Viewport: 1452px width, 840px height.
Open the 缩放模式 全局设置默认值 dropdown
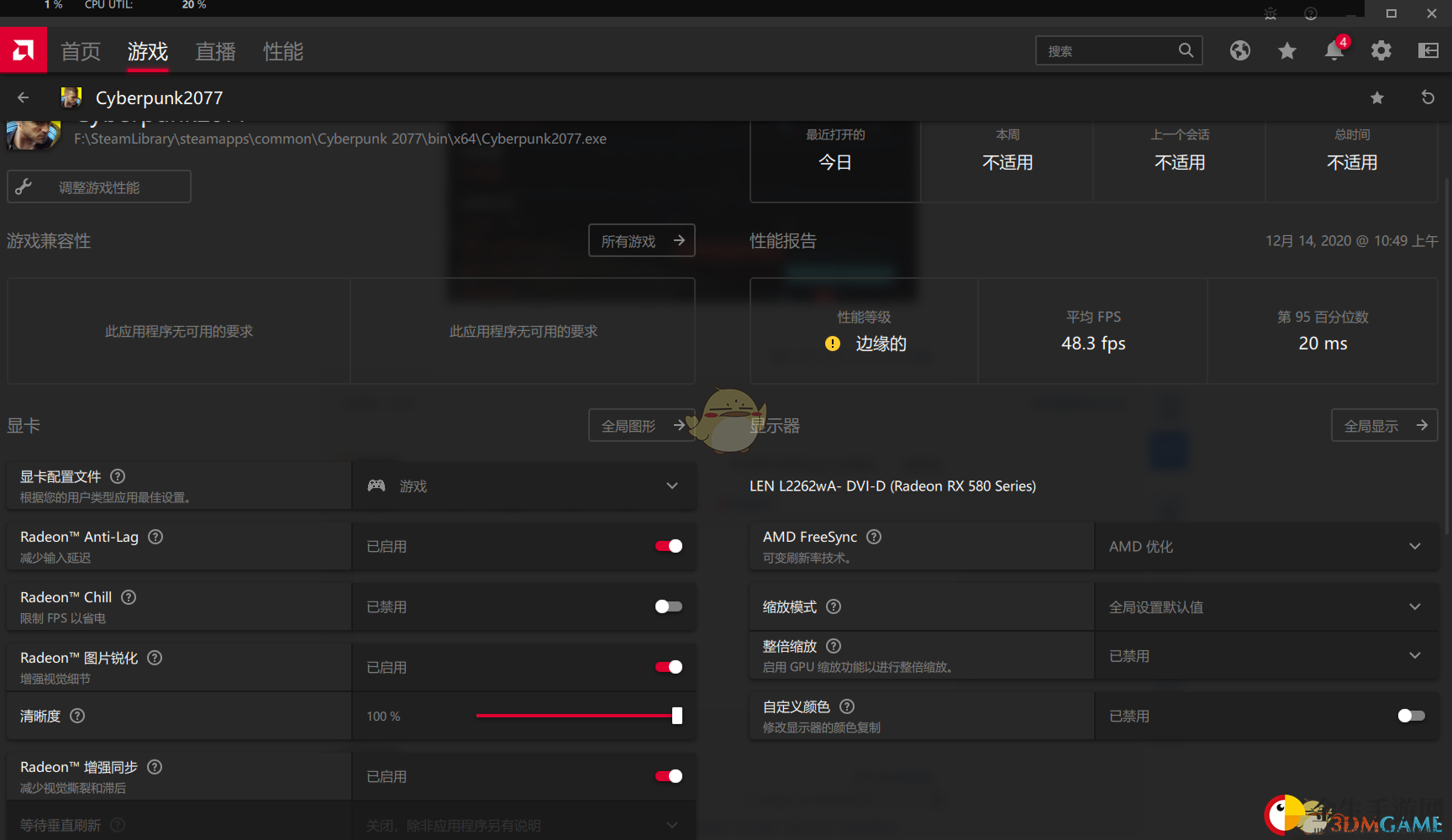coord(1266,606)
